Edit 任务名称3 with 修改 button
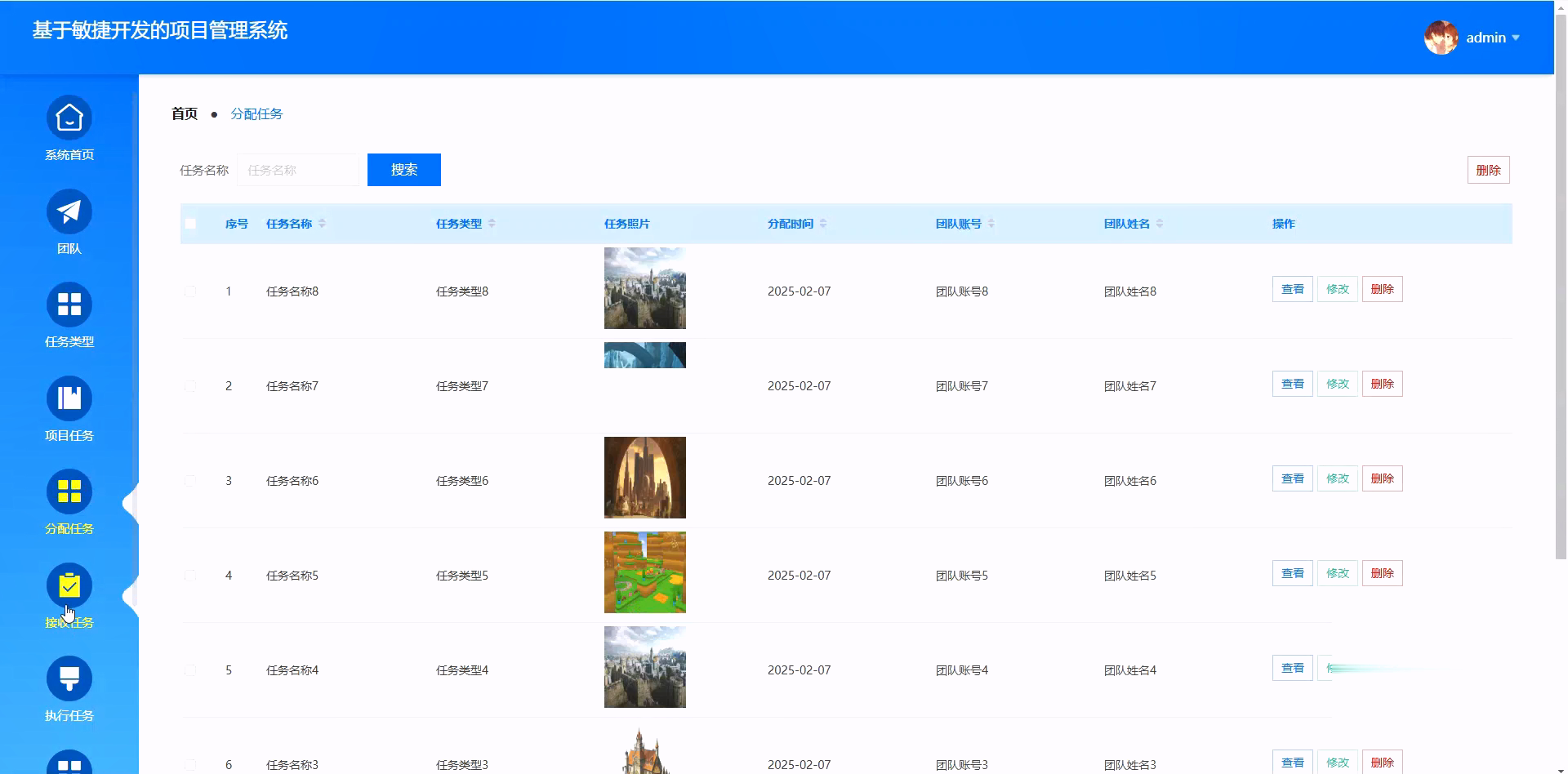The image size is (1568, 774). (1338, 762)
